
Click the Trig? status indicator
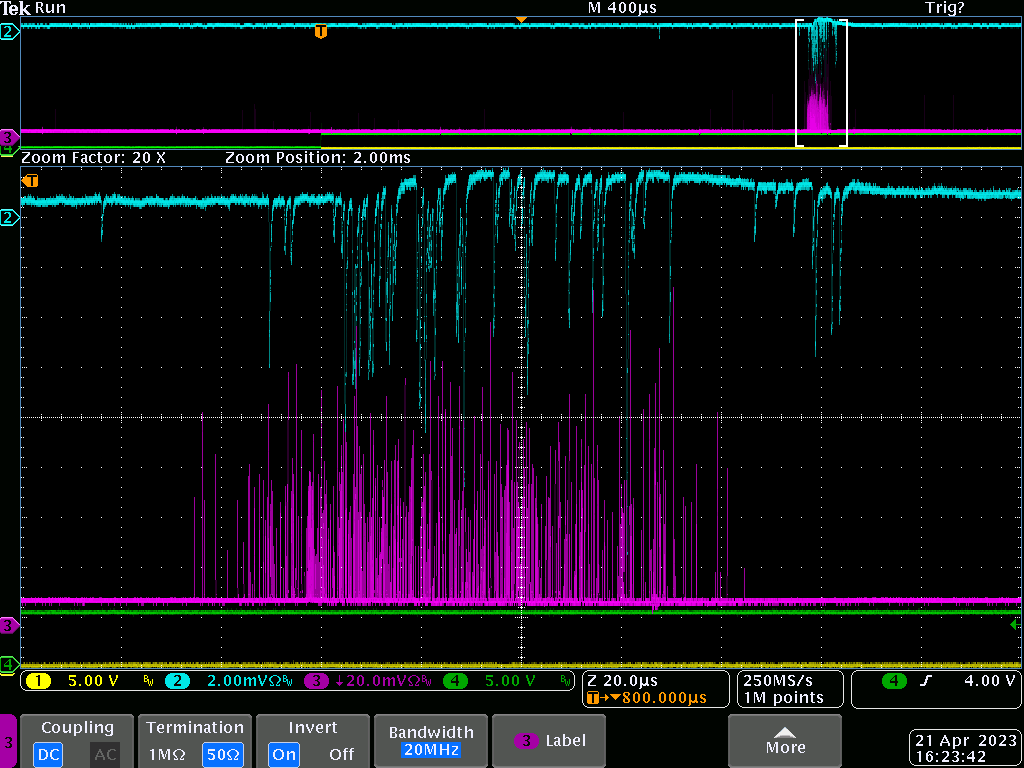pyautogui.click(x=944, y=8)
